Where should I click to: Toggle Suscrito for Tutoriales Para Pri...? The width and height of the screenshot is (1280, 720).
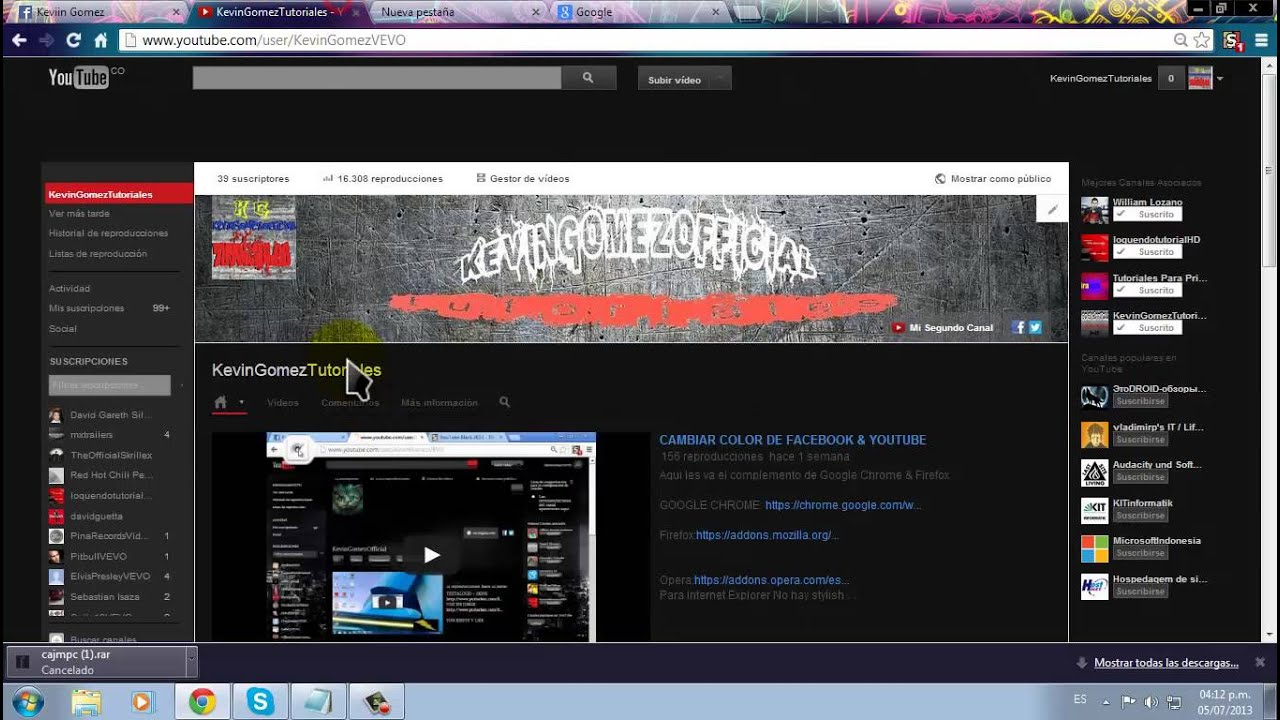point(1148,290)
